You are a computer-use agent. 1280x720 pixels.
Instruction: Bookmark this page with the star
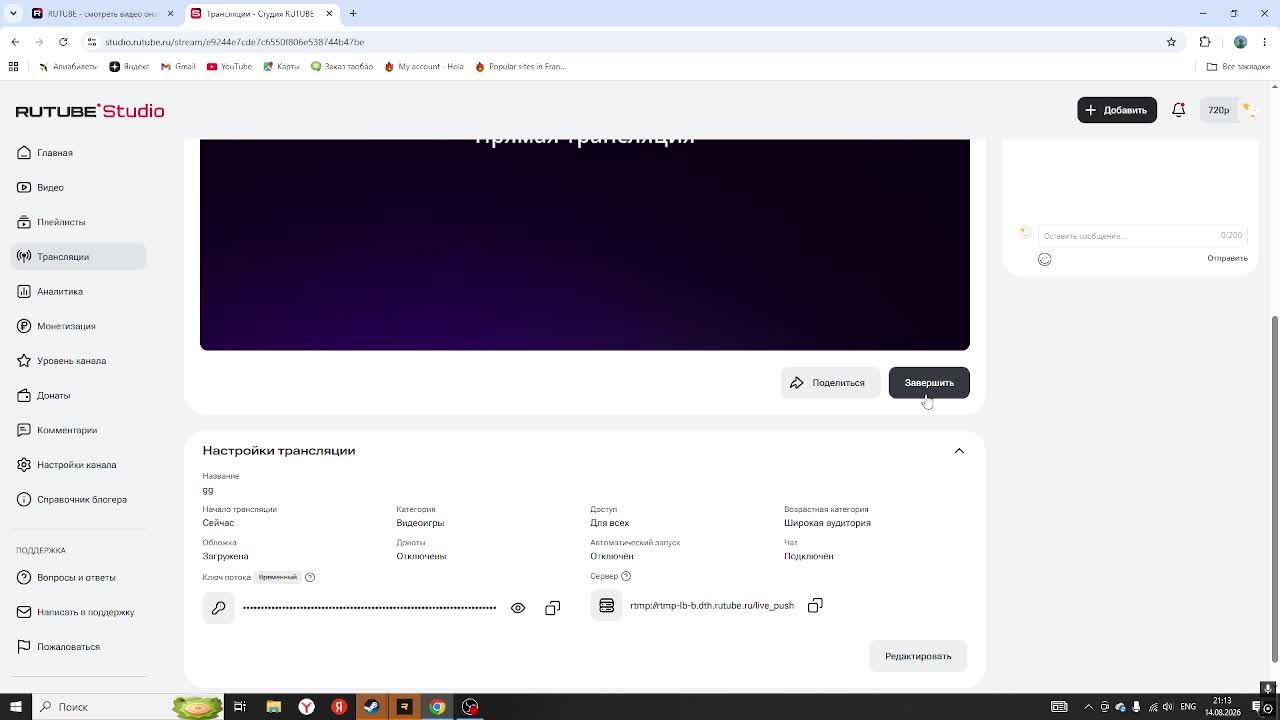1171,42
